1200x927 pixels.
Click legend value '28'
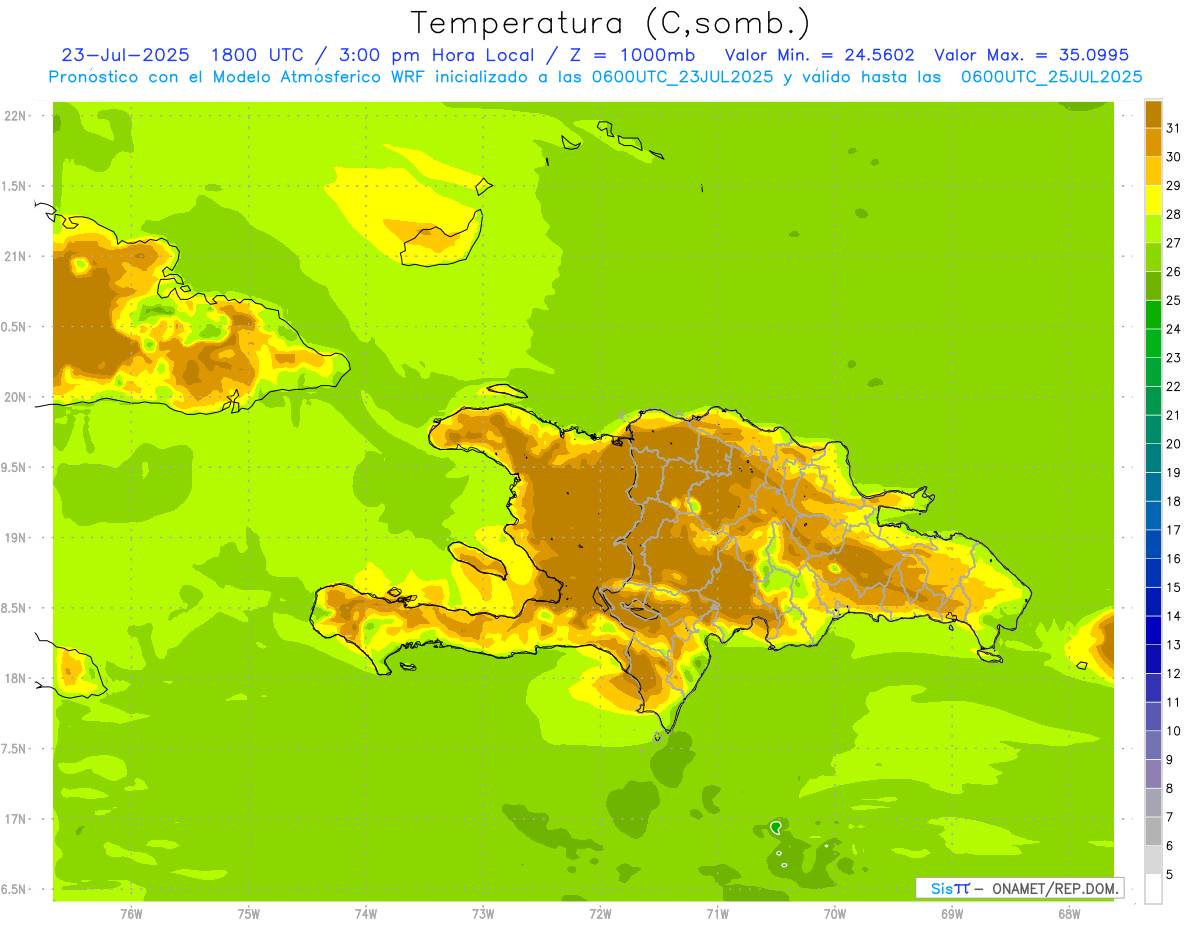click(x=1173, y=214)
